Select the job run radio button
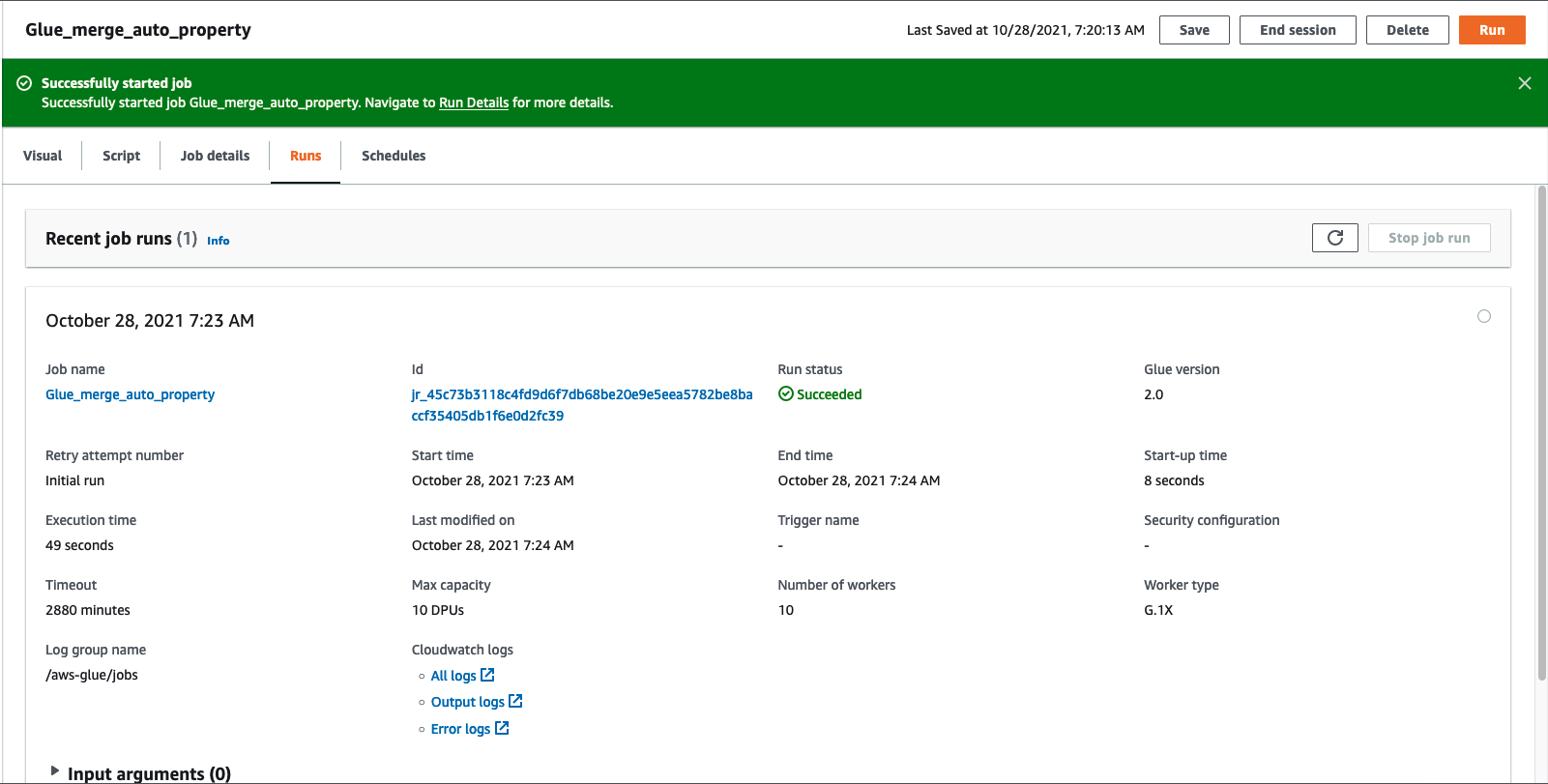 pyautogui.click(x=1483, y=316)
